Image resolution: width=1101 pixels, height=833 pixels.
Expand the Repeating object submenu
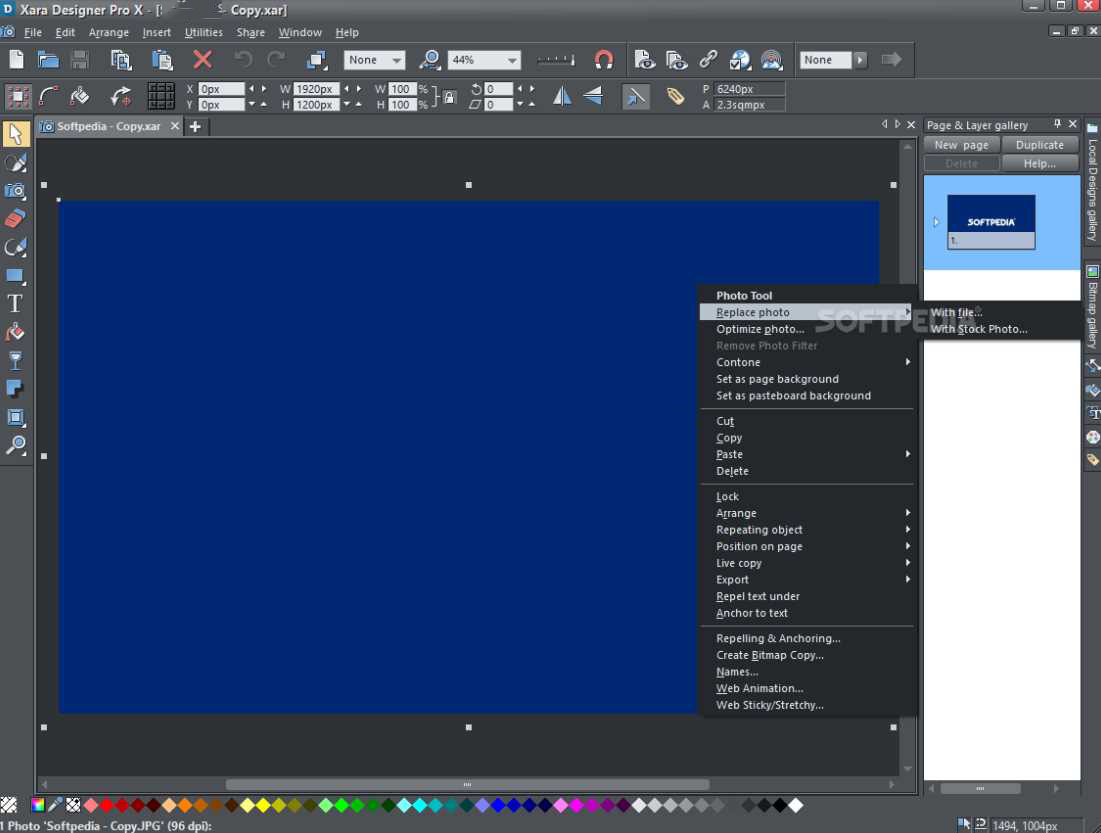[x=806, y=530]
